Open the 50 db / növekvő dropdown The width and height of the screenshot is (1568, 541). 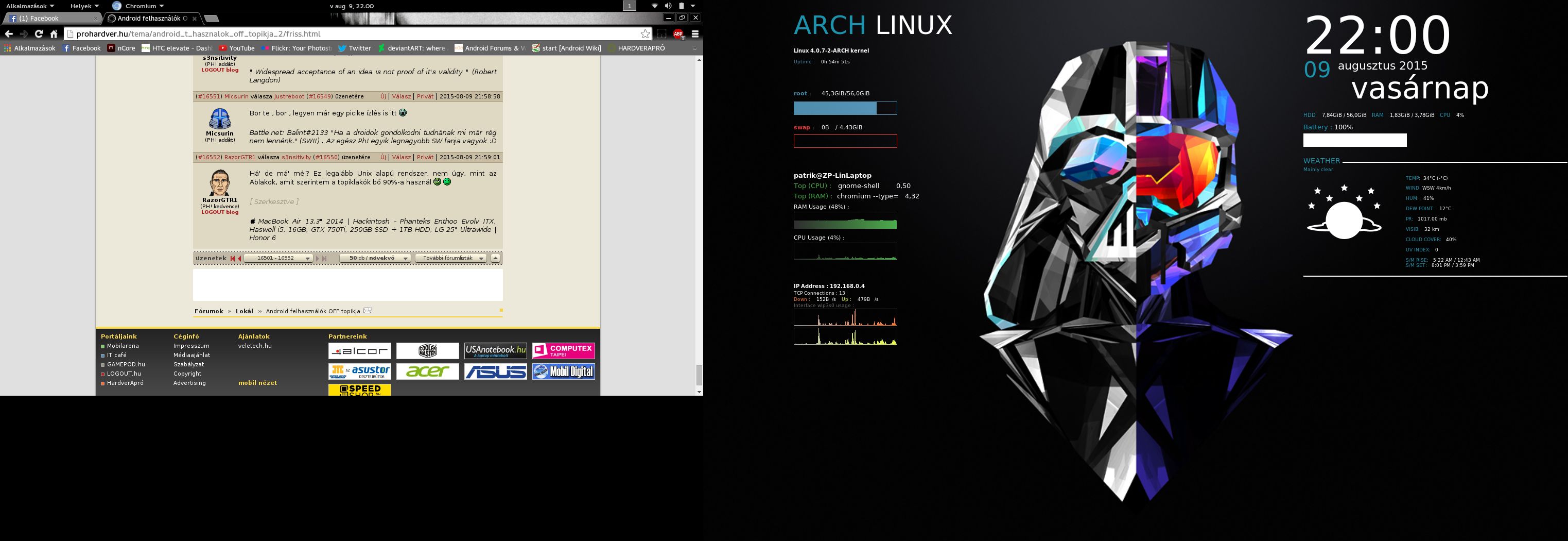(x=375, y=258)
